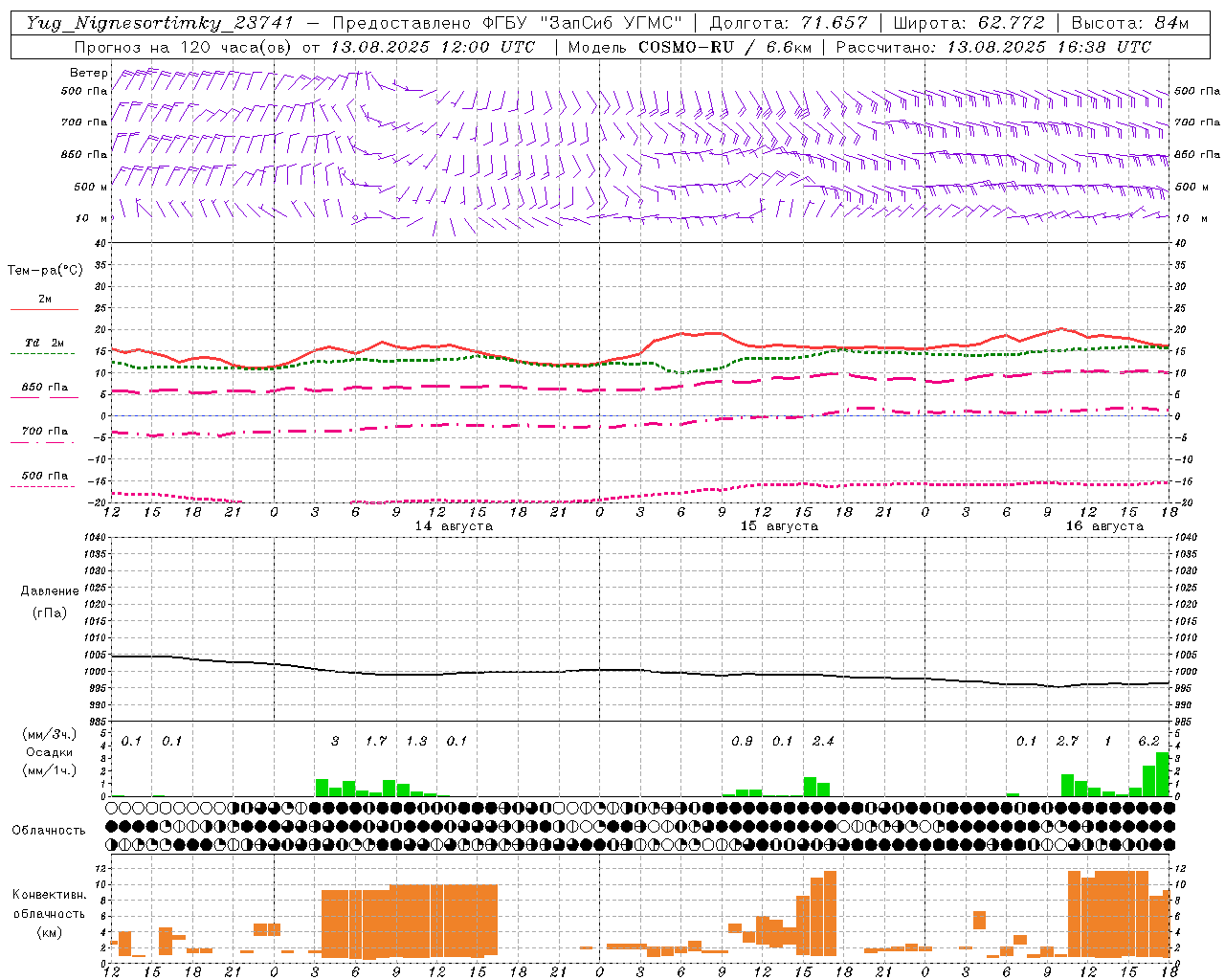Click the '10 м' wind level label on left
Screen dimensions: 1225x980
91,218
